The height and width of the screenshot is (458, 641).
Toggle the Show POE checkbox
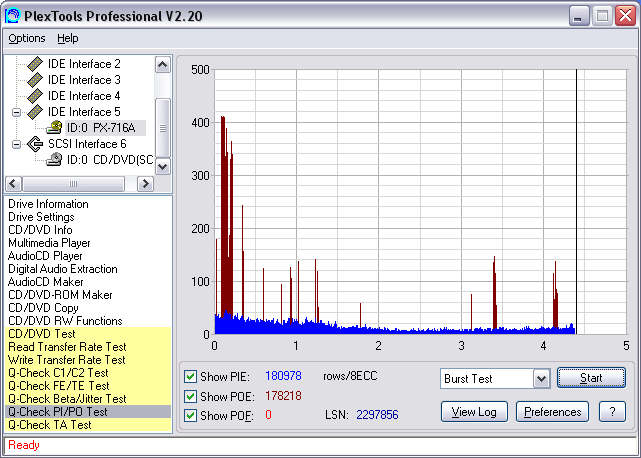coord(190,396)
